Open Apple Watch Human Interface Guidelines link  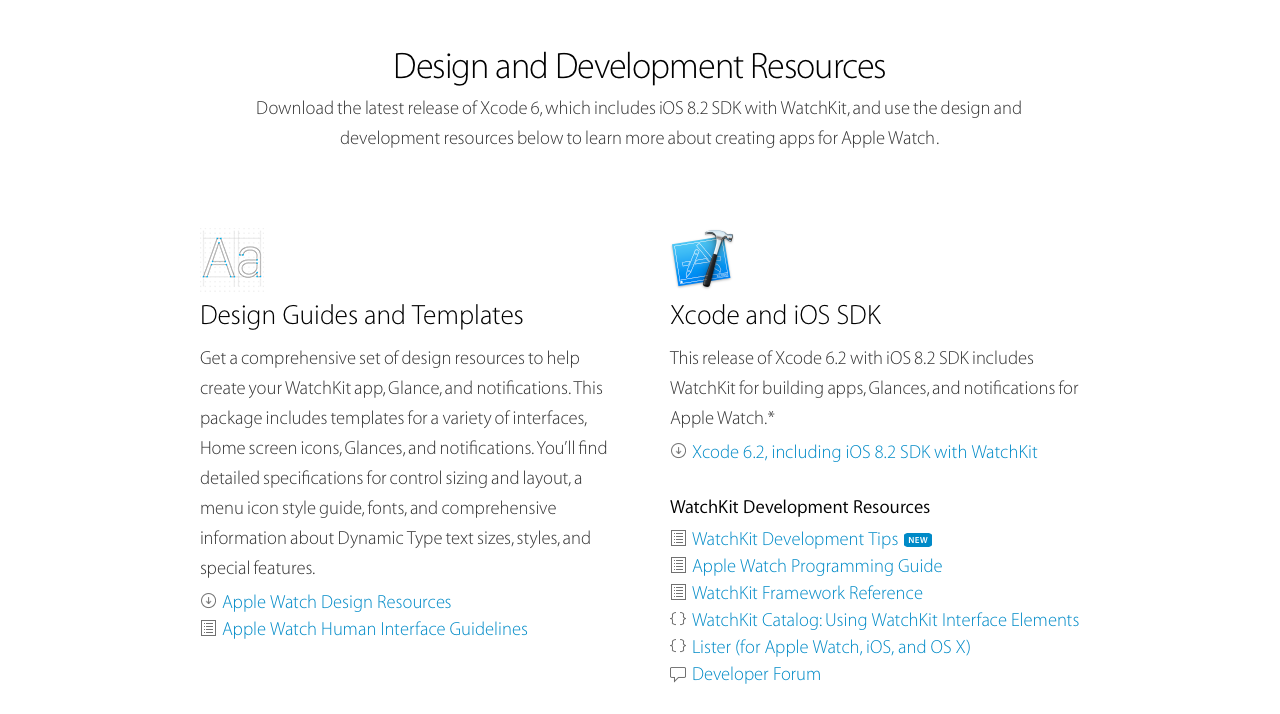[375, 629]
